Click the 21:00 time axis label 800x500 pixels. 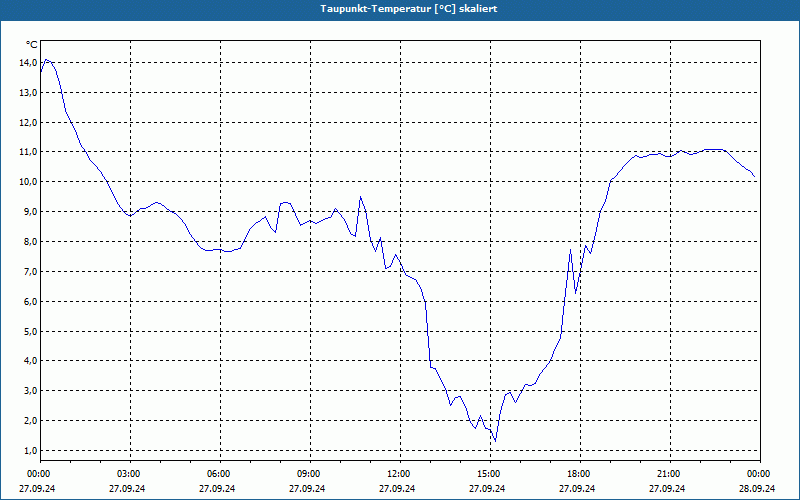click(669, 474)
